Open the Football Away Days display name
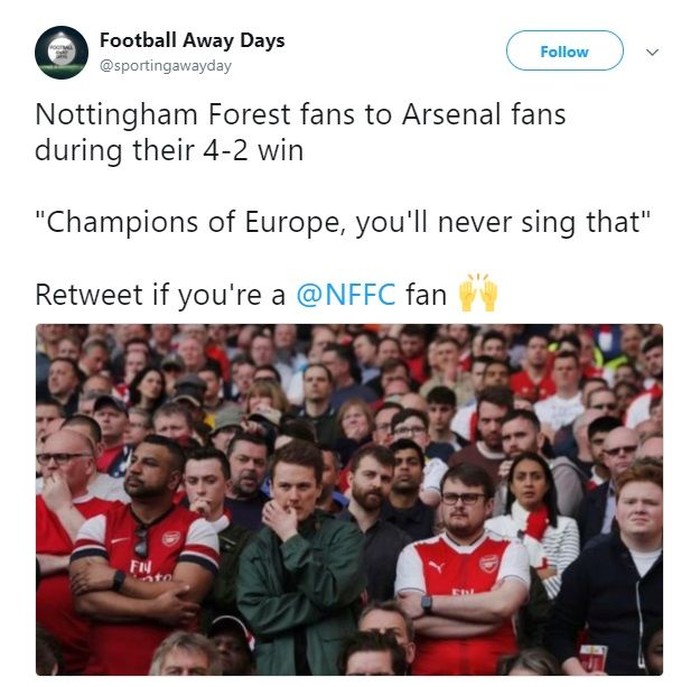Viewport: 700px width, 687px height. (x=192, y=40)
